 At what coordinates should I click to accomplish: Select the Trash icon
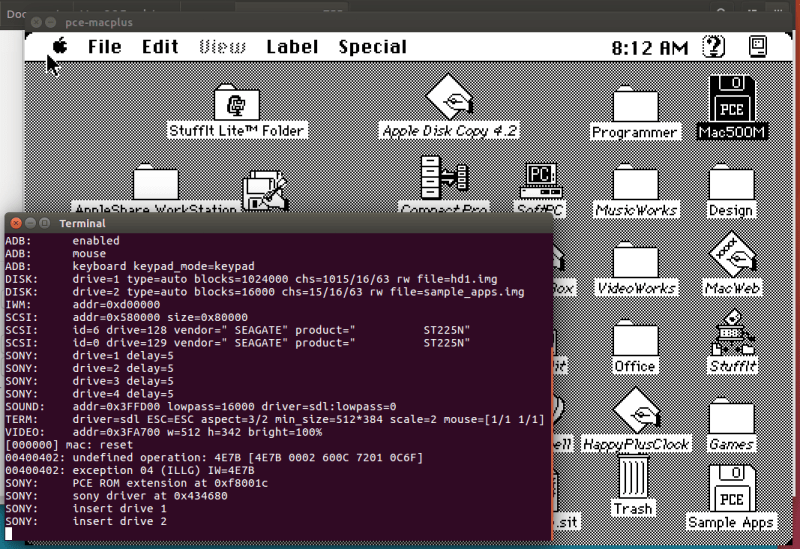click(633, 478)
